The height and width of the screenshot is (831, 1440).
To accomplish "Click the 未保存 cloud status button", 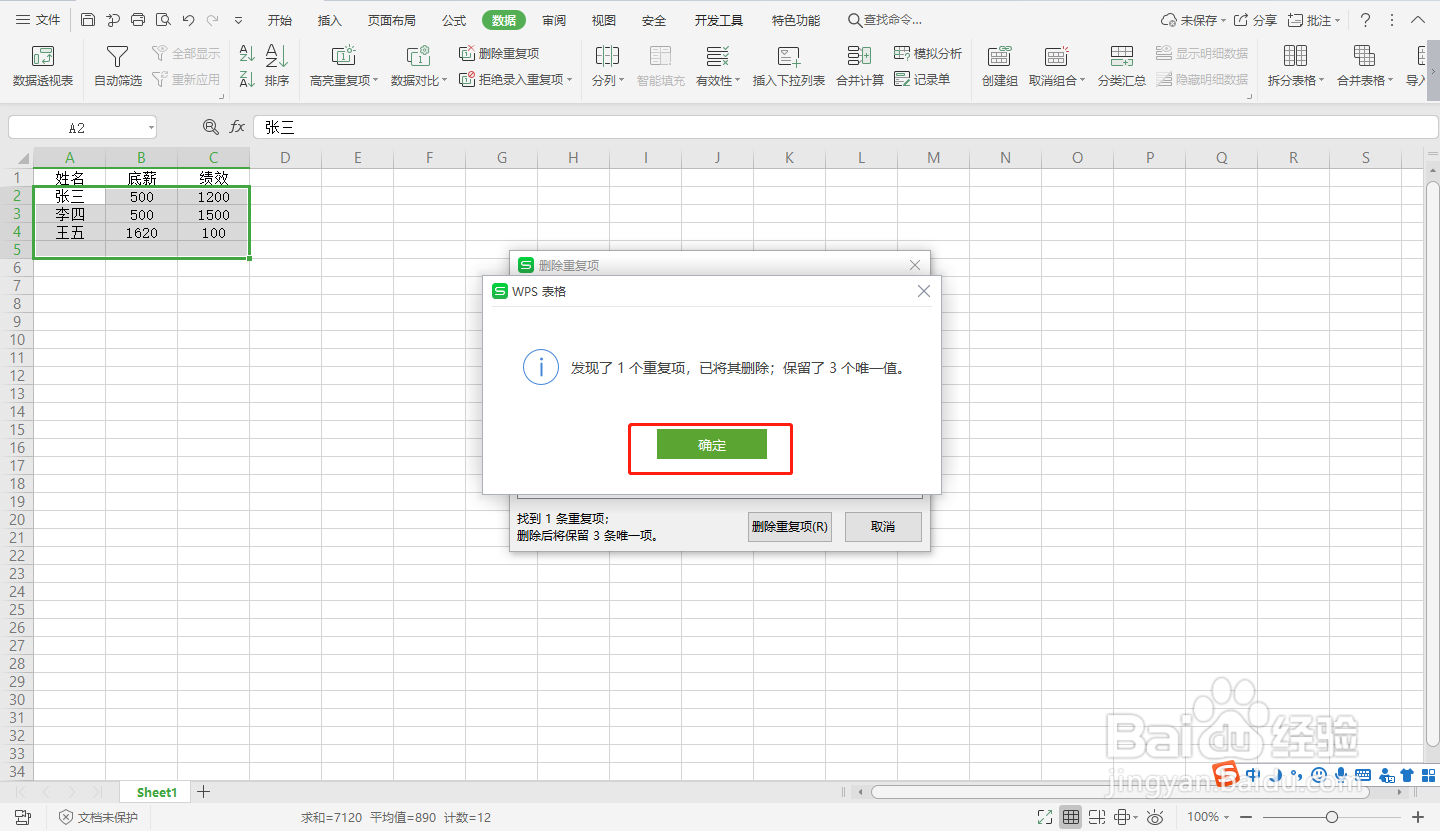I will pos(1193,20).
